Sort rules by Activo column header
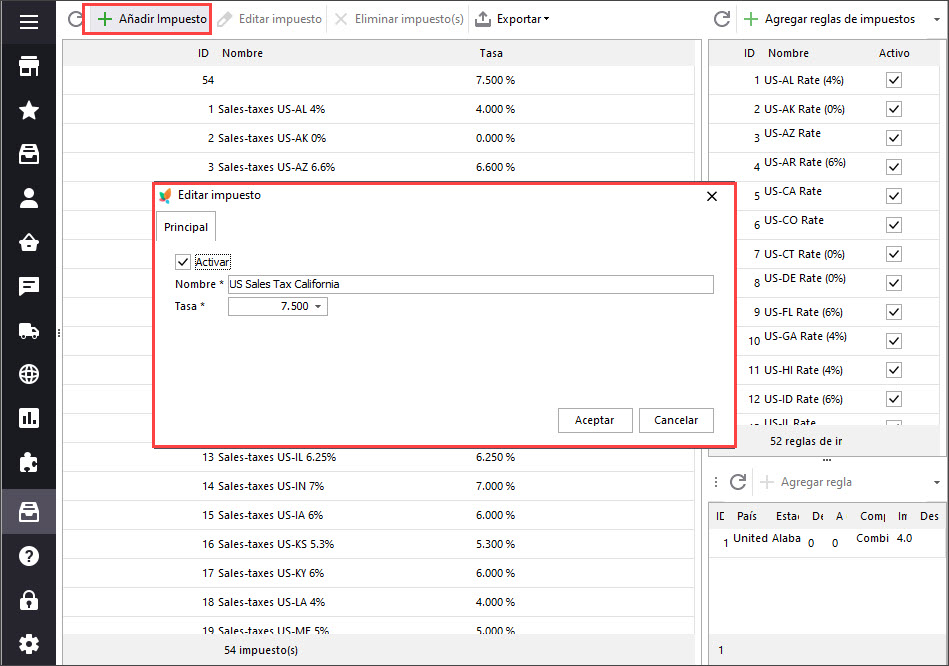The width and height of the screenshot is (949, 666). point(894,53)
